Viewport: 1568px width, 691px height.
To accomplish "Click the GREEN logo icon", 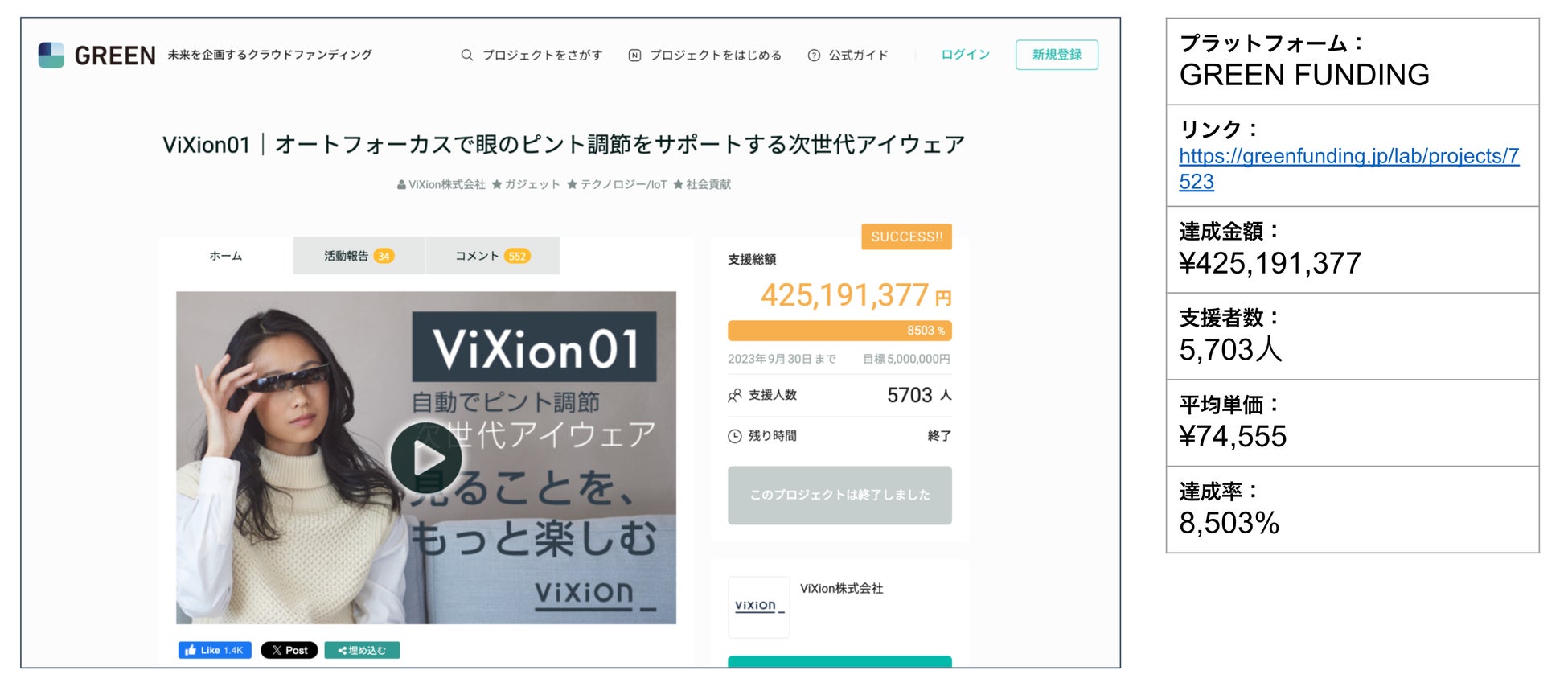I will tap(51, 55).
